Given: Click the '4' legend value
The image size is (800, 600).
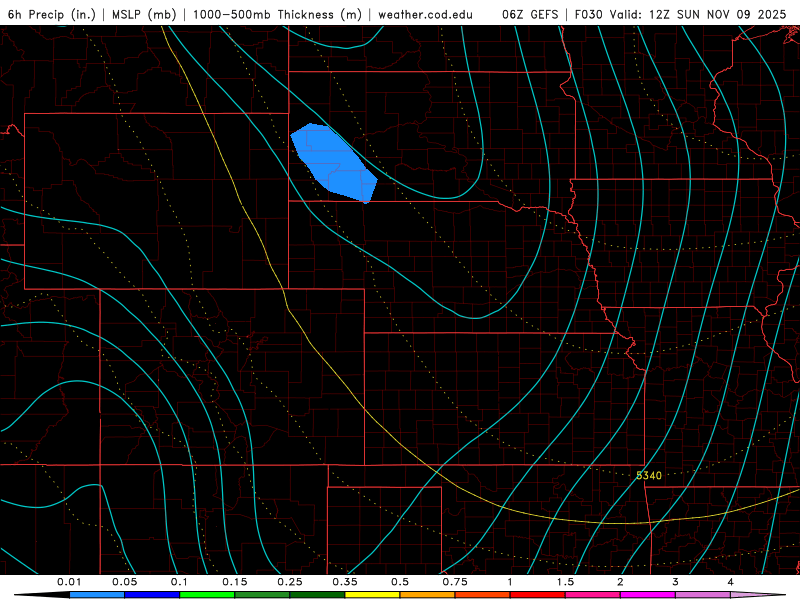Looking at the screenshot, I should point(731,582).
